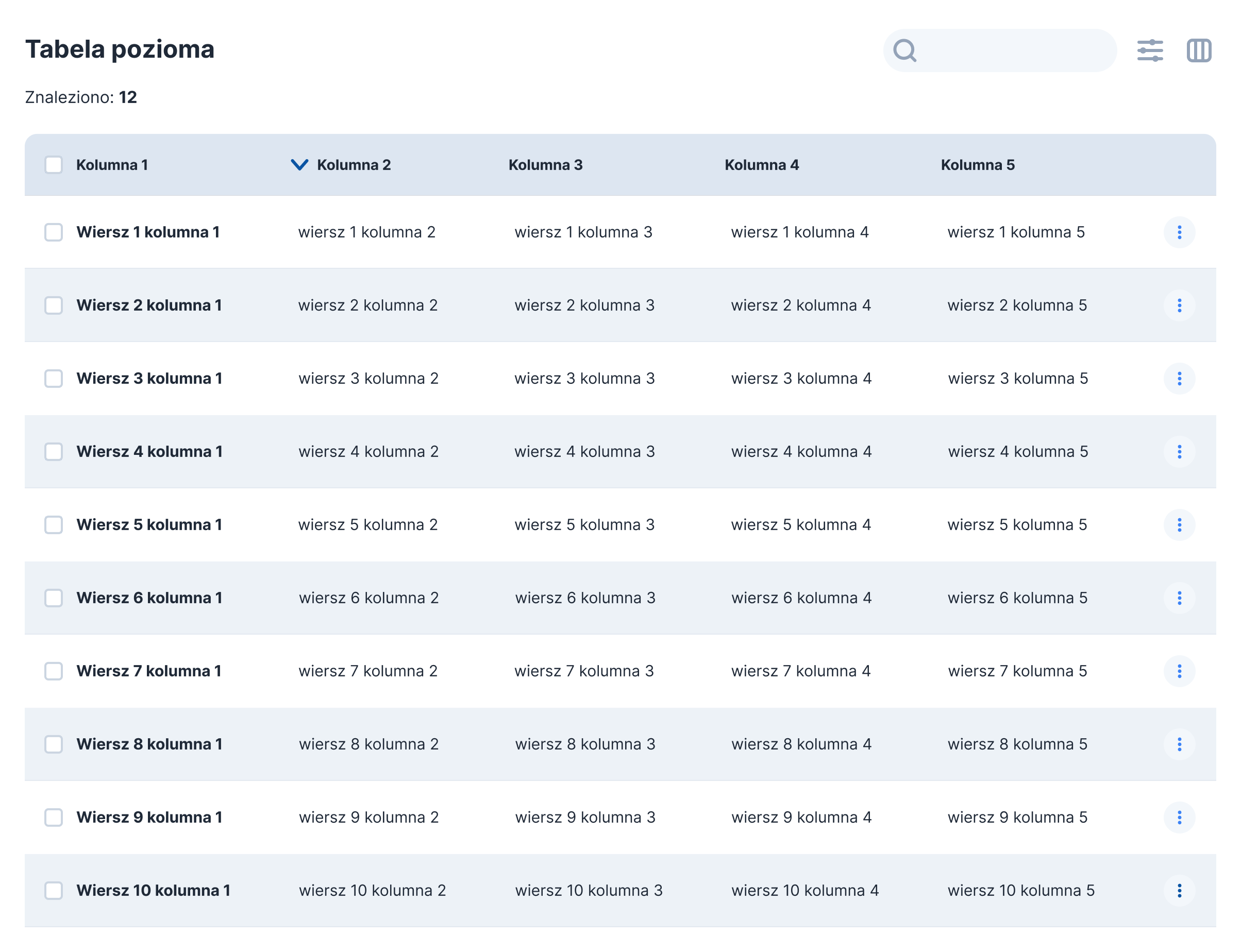
Task: Toggle sort chevron beside Kolumna 2
Action: [299, 165]
